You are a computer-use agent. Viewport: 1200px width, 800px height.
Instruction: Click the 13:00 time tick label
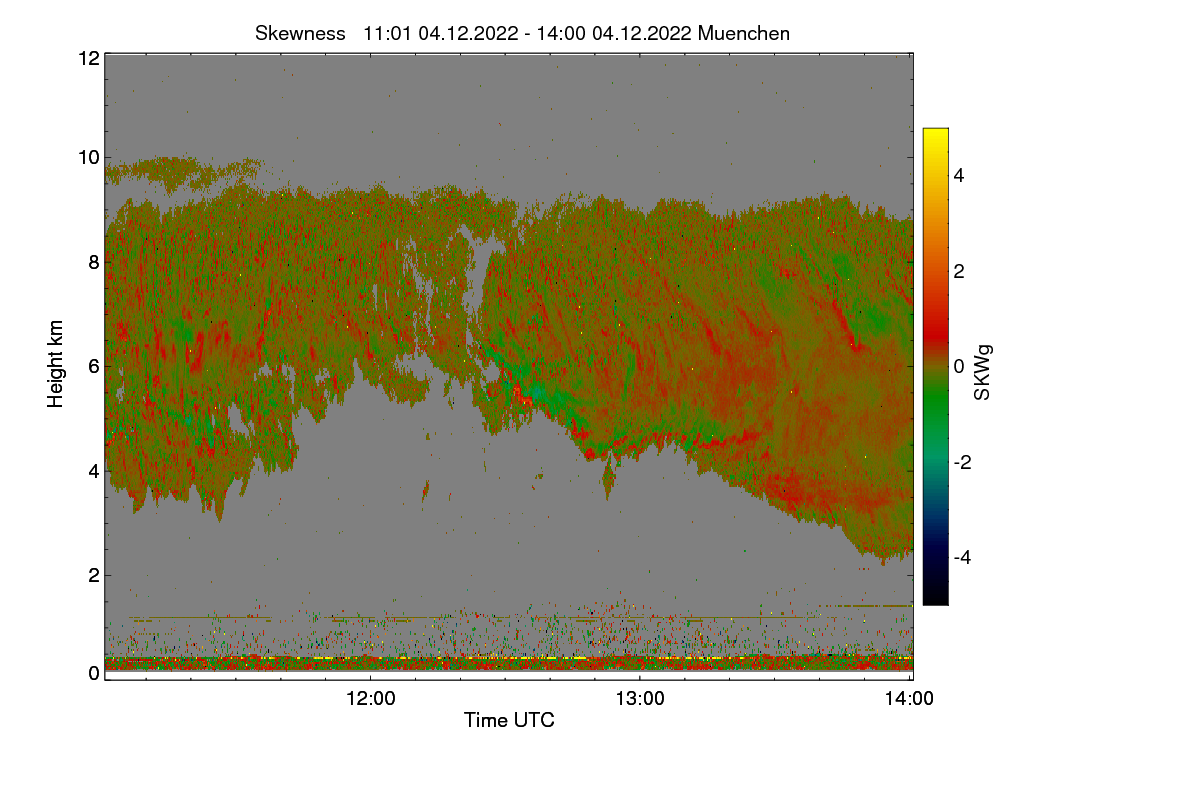[640, 699]
